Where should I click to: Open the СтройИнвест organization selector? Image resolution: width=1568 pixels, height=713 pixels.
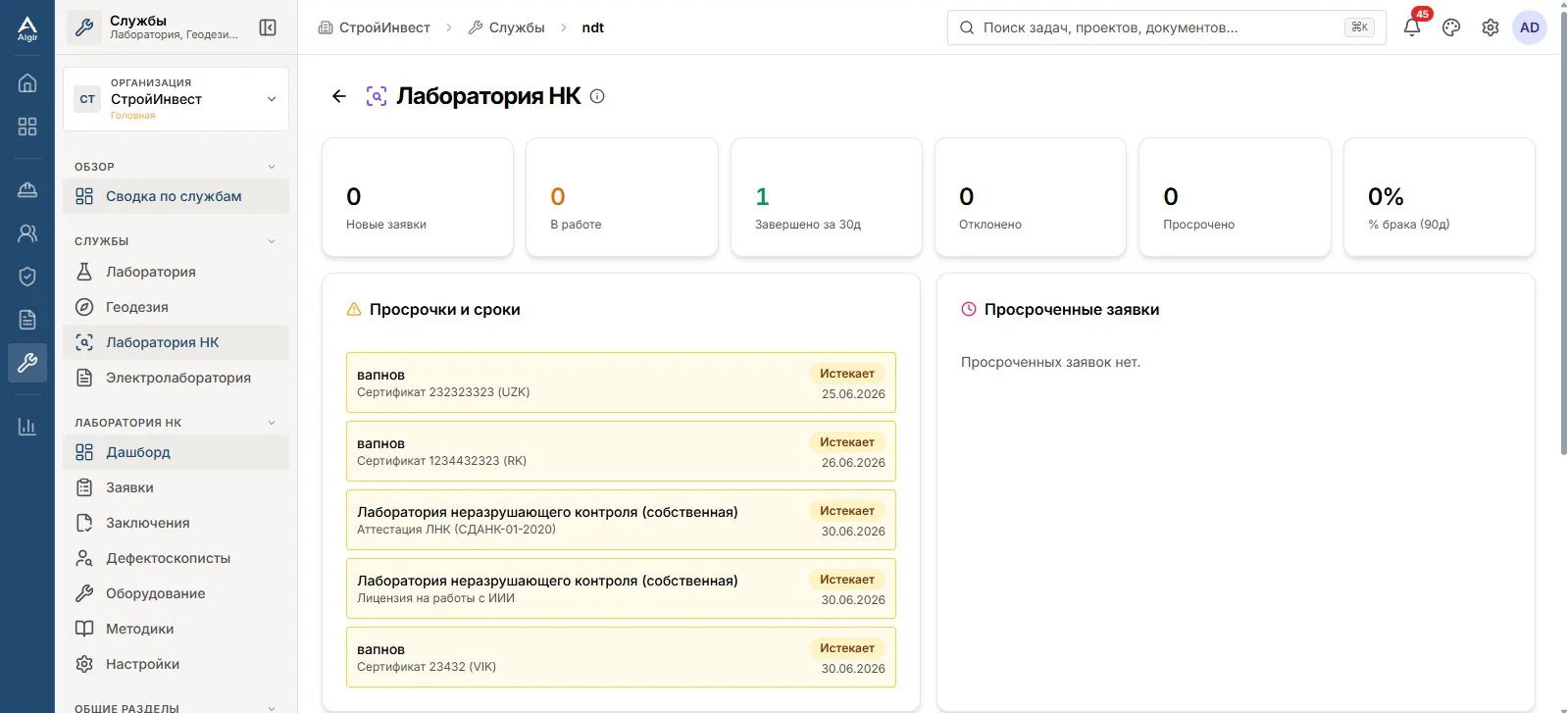pyautogui.click(x=177, y=99)
